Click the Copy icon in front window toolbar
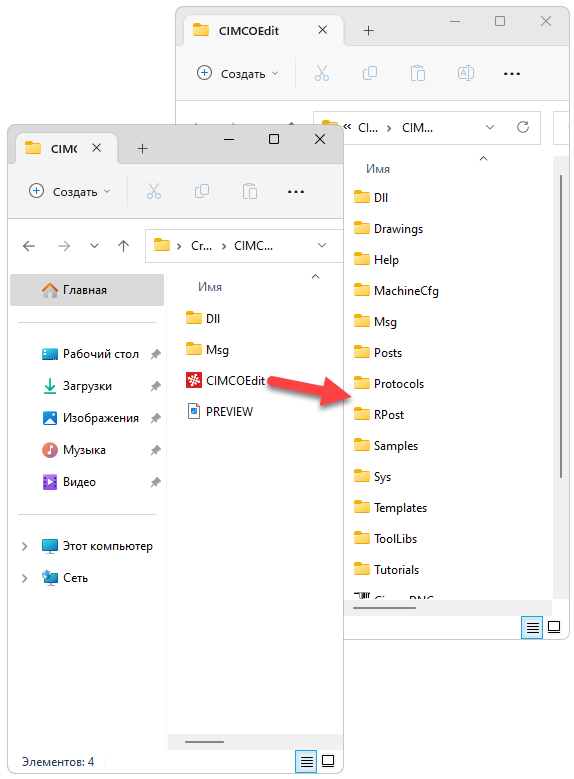574x779 pixels. [x=202, y=191]
